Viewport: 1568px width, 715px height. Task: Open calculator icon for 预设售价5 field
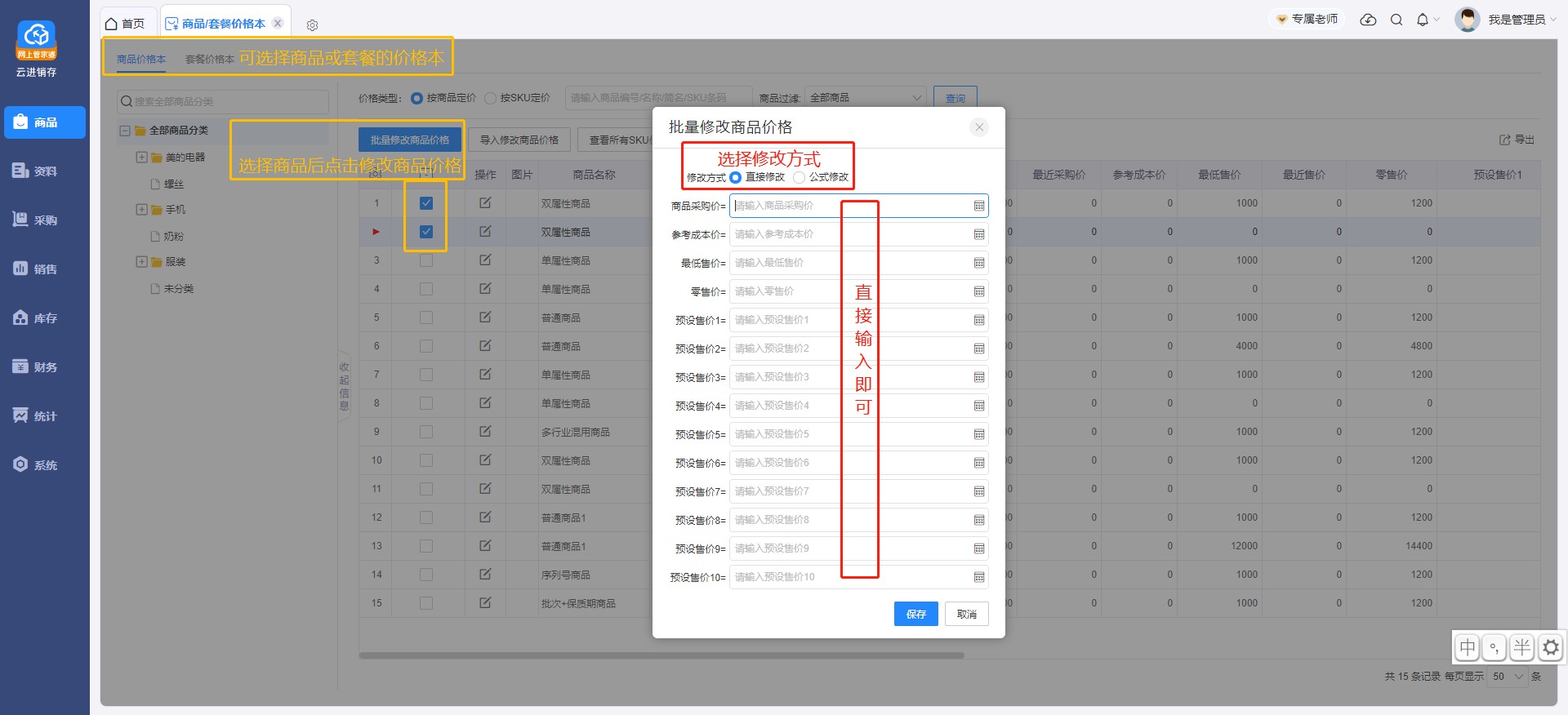tap(979, 434)
